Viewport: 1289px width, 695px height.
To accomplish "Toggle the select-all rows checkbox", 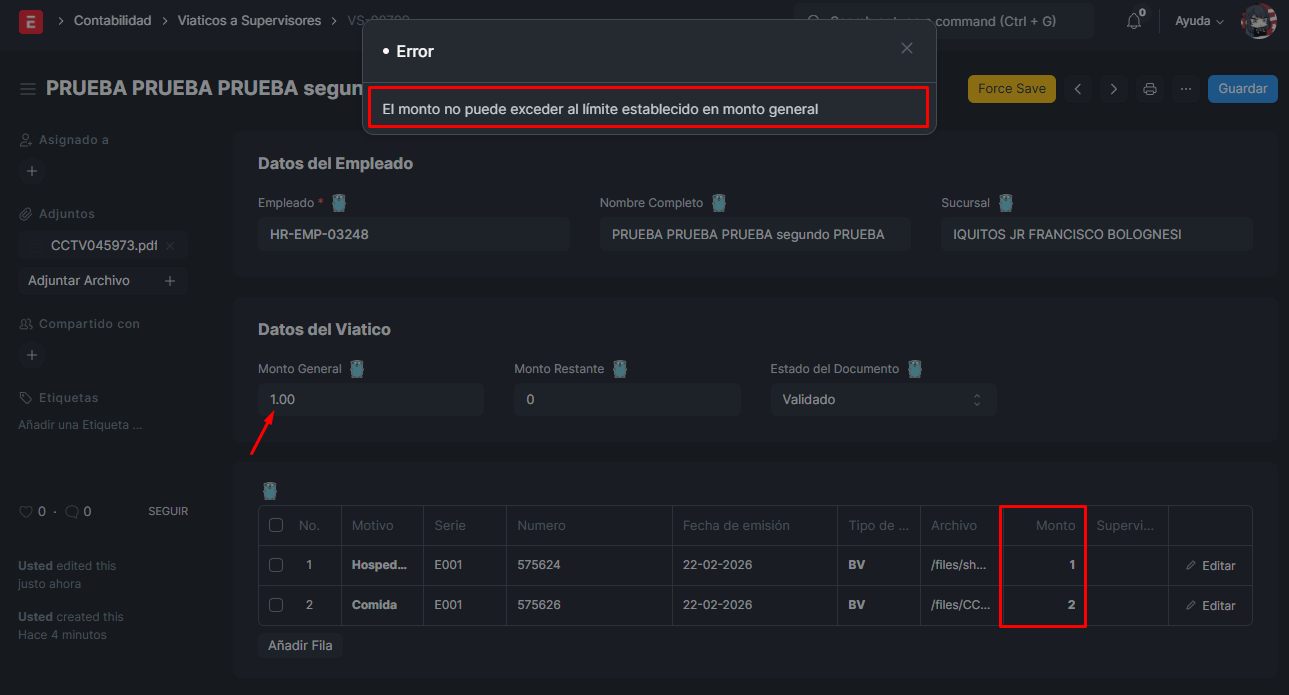I will (276, 525).
